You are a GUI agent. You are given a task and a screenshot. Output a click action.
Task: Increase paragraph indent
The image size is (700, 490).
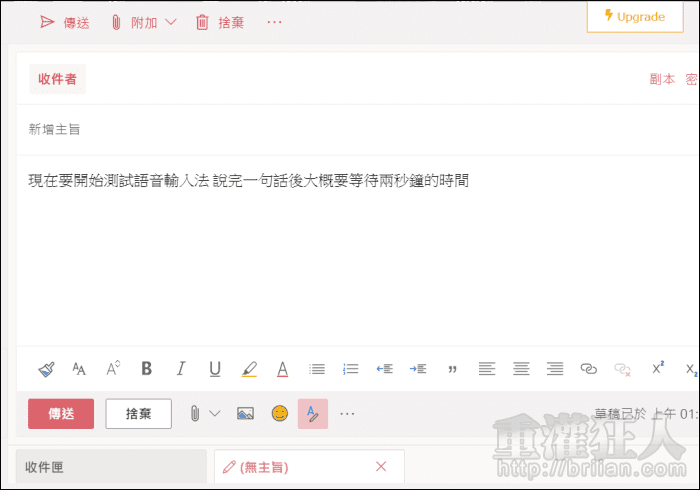[x=419, y=369]
